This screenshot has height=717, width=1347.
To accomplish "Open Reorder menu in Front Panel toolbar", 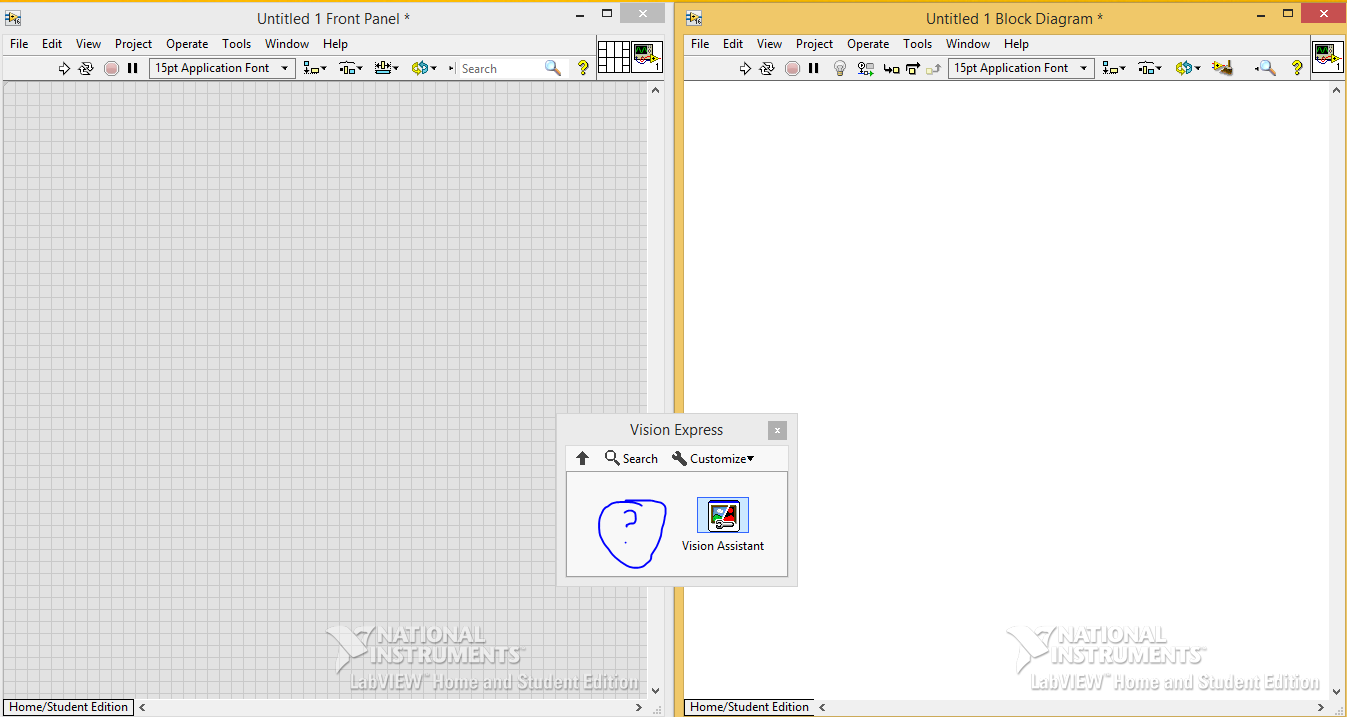I will click(x=424, y=68).
